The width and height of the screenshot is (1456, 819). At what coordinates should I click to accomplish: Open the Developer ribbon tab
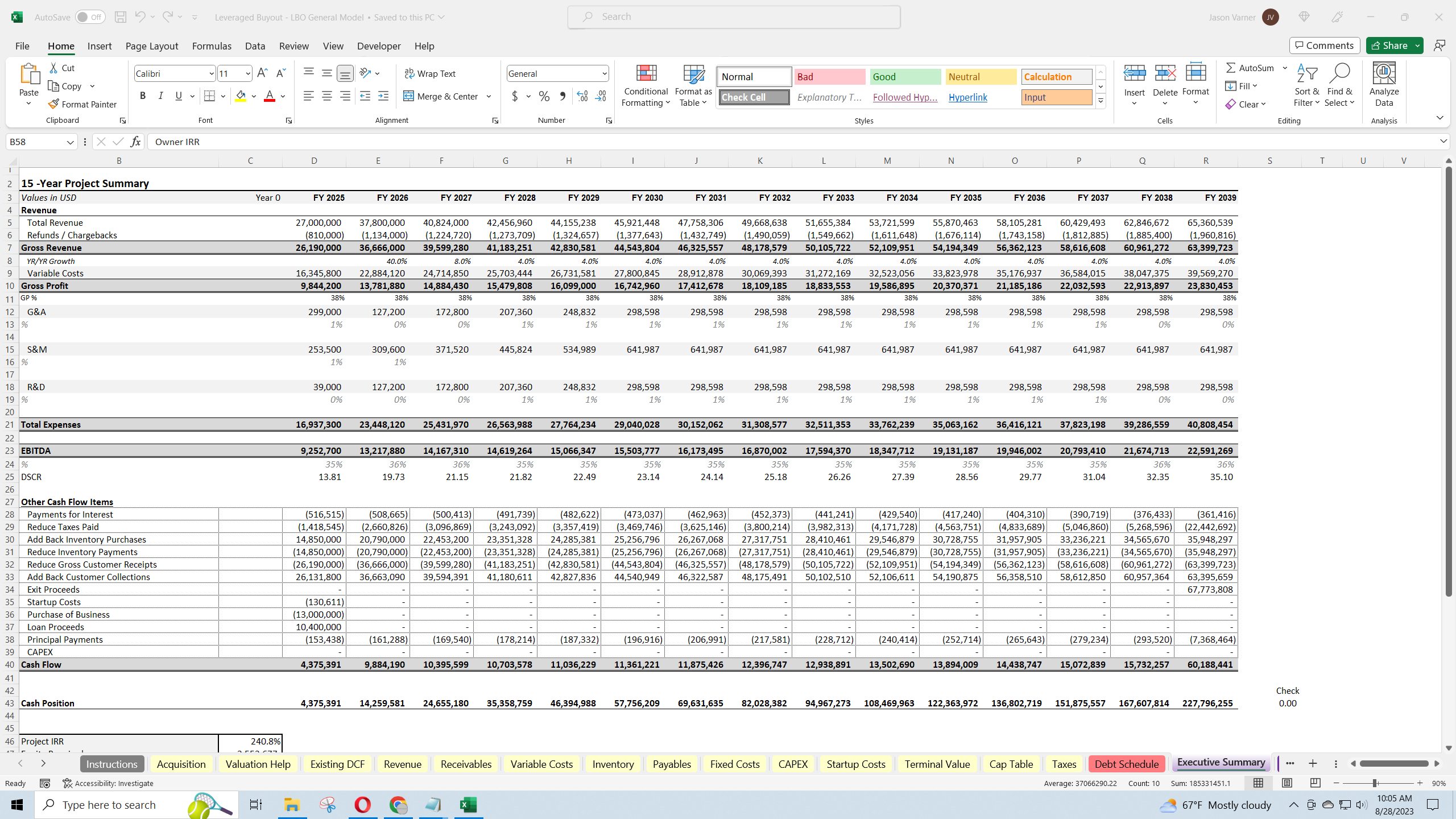(x=379, y=46)
